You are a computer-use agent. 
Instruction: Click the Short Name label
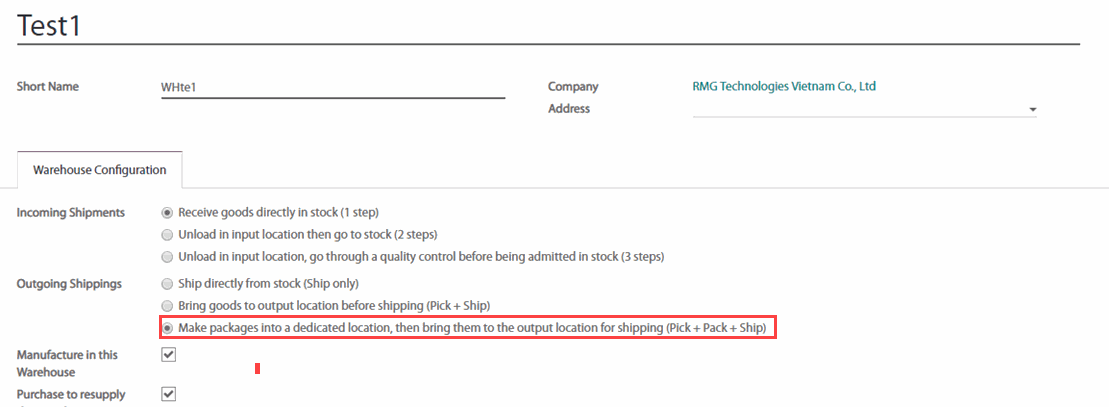point(48,86)
